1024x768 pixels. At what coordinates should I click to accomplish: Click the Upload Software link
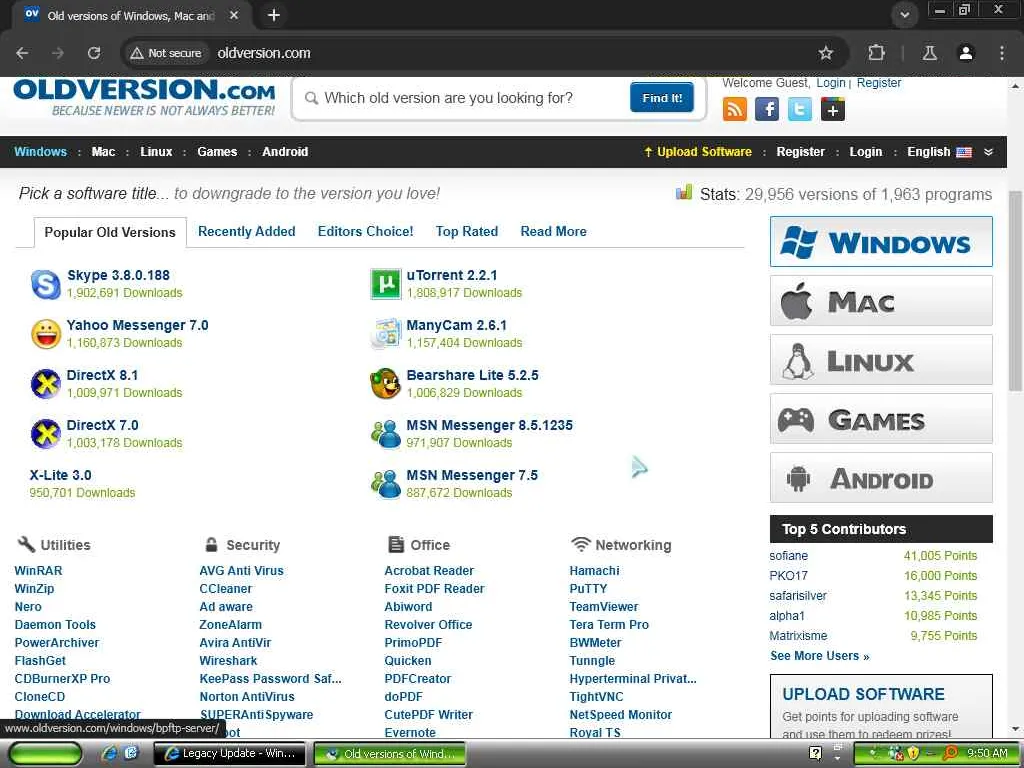click(697, 152)
